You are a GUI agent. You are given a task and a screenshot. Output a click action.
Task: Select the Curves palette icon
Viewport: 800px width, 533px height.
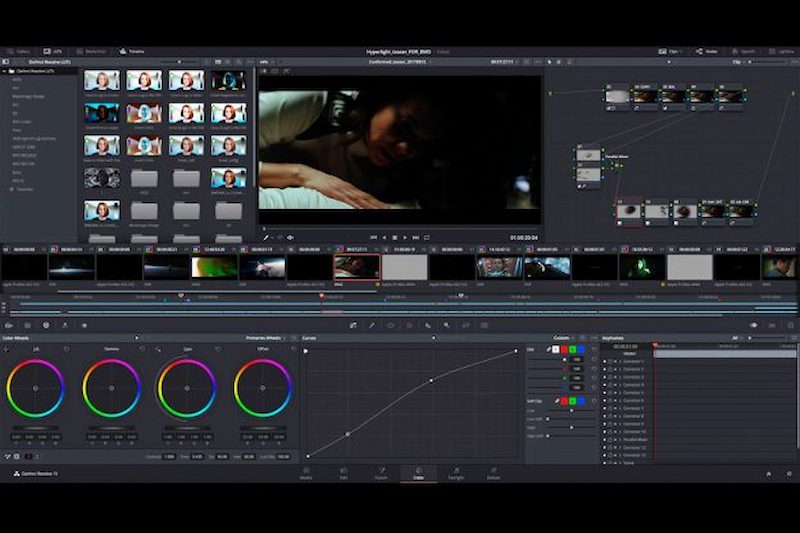pos(353,325)
